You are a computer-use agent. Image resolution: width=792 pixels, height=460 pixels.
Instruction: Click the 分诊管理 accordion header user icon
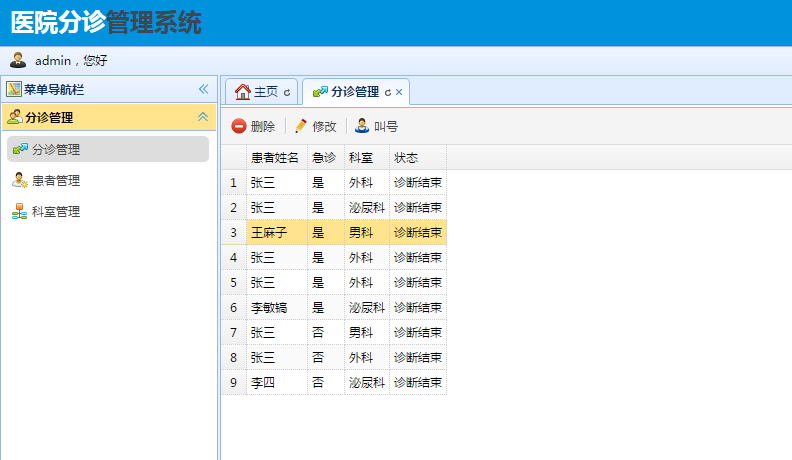(15, 117)
